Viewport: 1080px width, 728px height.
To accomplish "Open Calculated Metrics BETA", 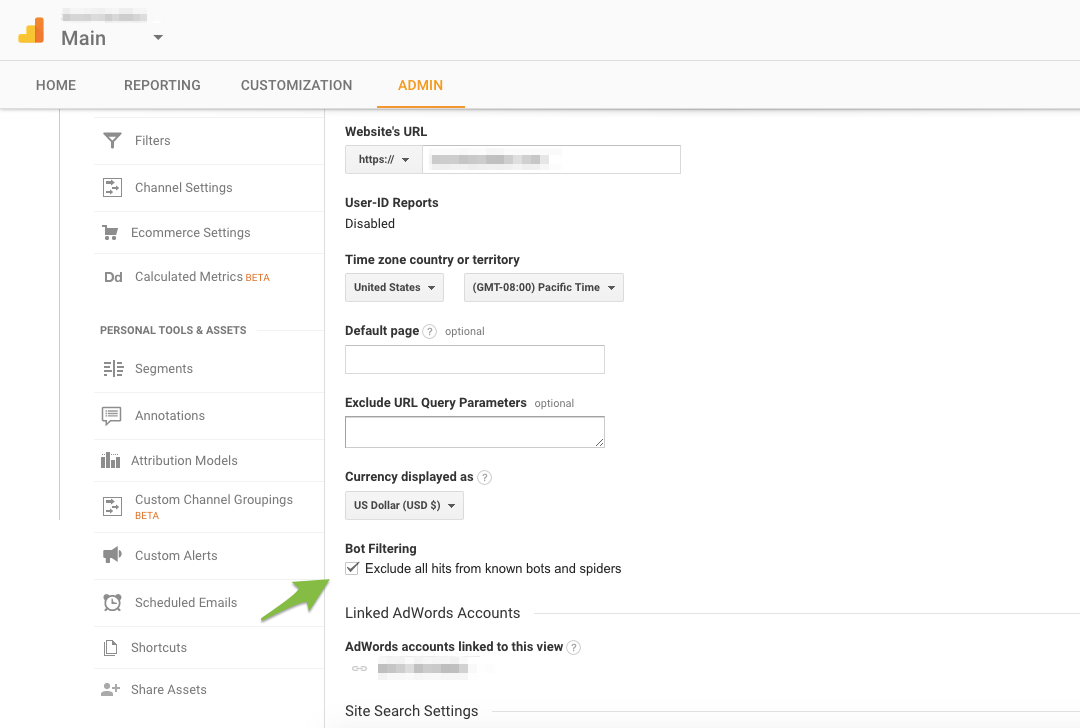I will [202, 277].
